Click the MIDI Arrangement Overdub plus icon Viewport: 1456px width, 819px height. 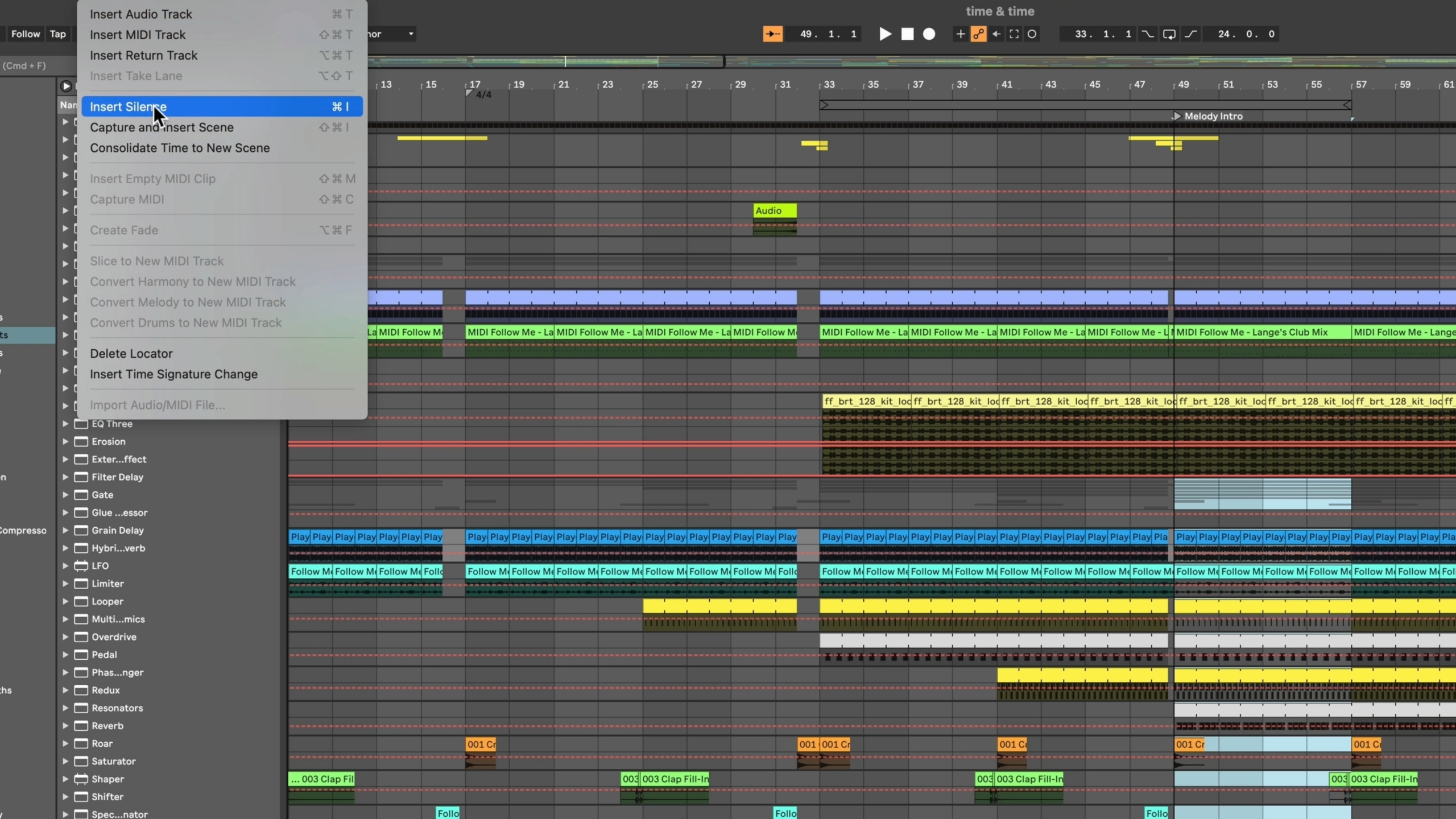point(960,34)
